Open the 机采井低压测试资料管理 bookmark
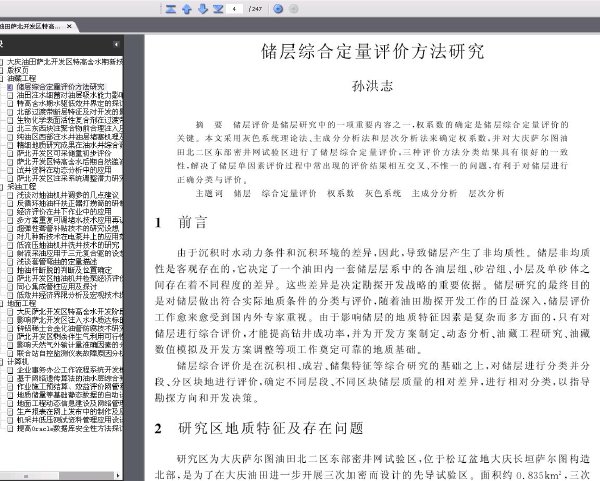This screenshot has height=481, width=600. pyautogui.click(x=70, y=420)
